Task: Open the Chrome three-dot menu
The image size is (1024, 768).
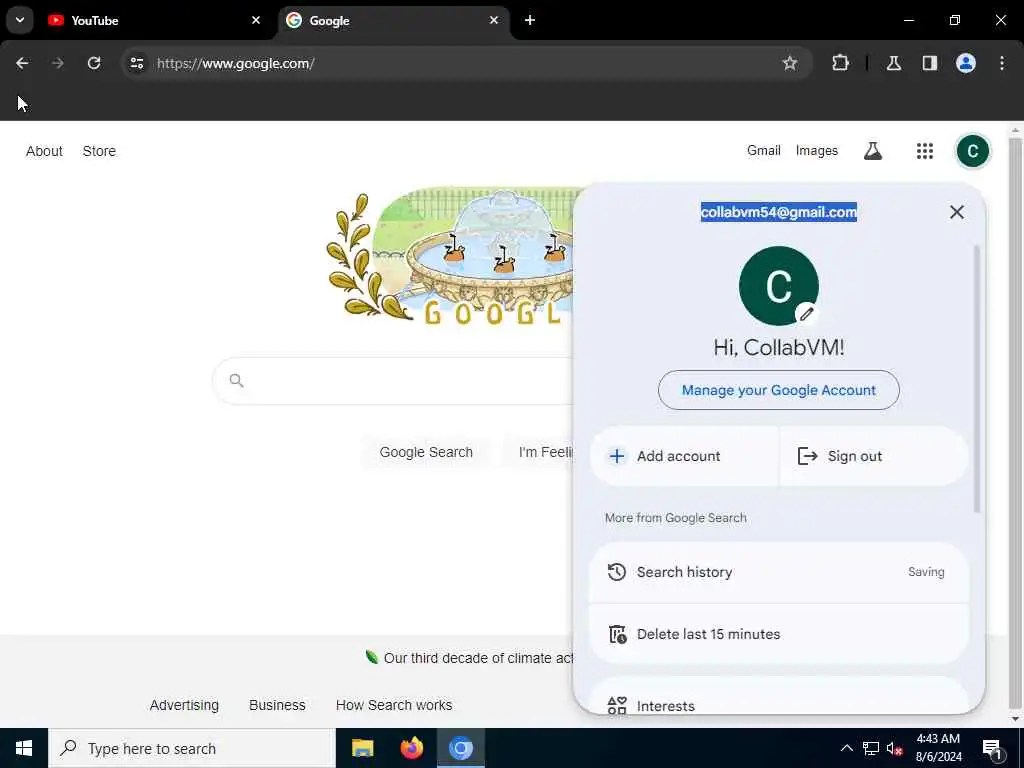Action: pos(1001,63)
